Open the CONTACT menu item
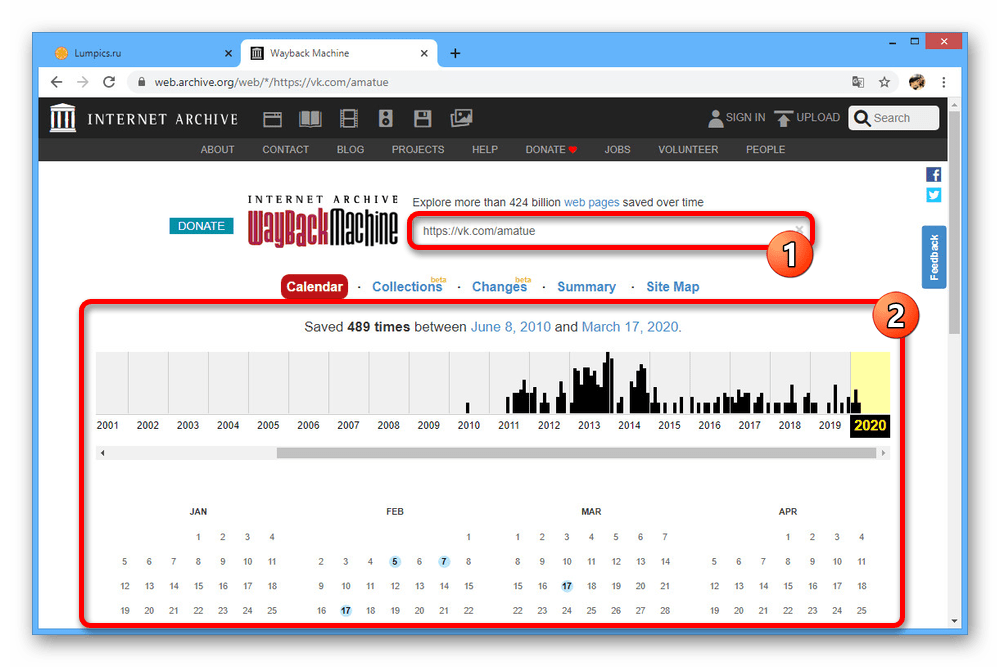The image size is (1000, 667). click(285, 150)
